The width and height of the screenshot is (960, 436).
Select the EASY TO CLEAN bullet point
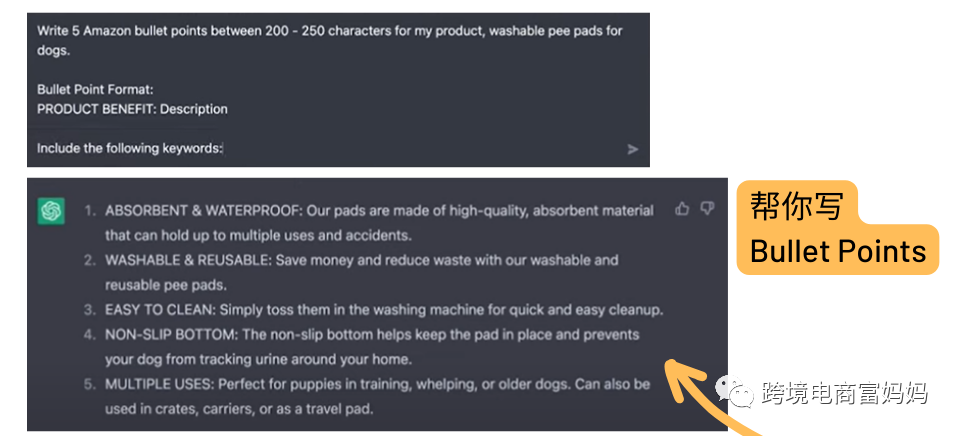384,310
